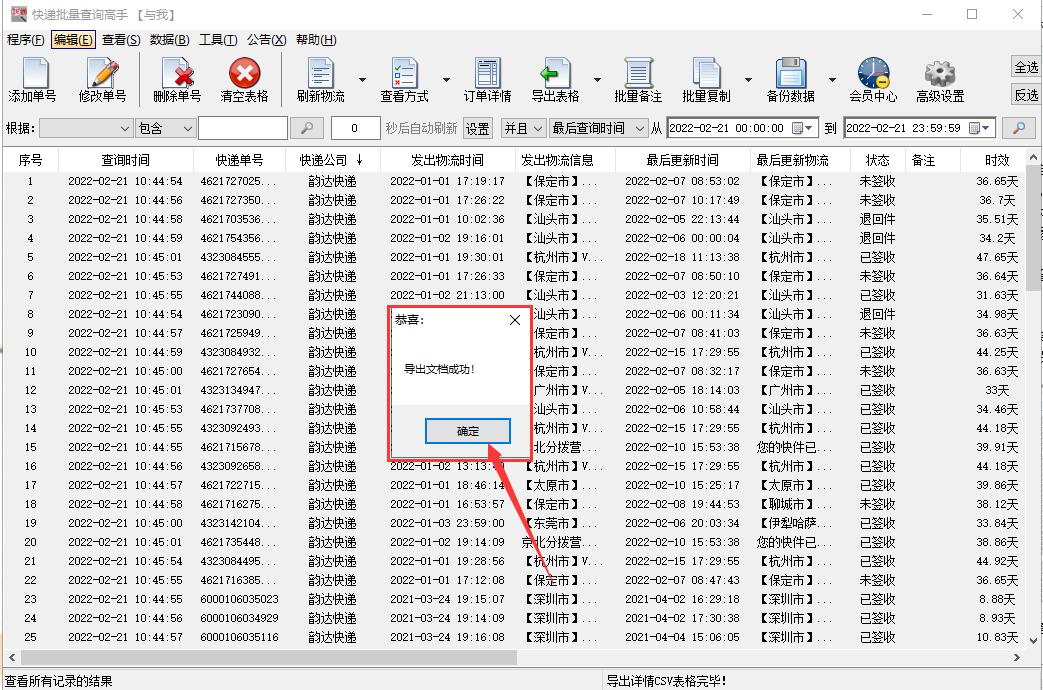Click the filter search key icon button
Viewport: 1043px width, 690px height.
(307, 128)
